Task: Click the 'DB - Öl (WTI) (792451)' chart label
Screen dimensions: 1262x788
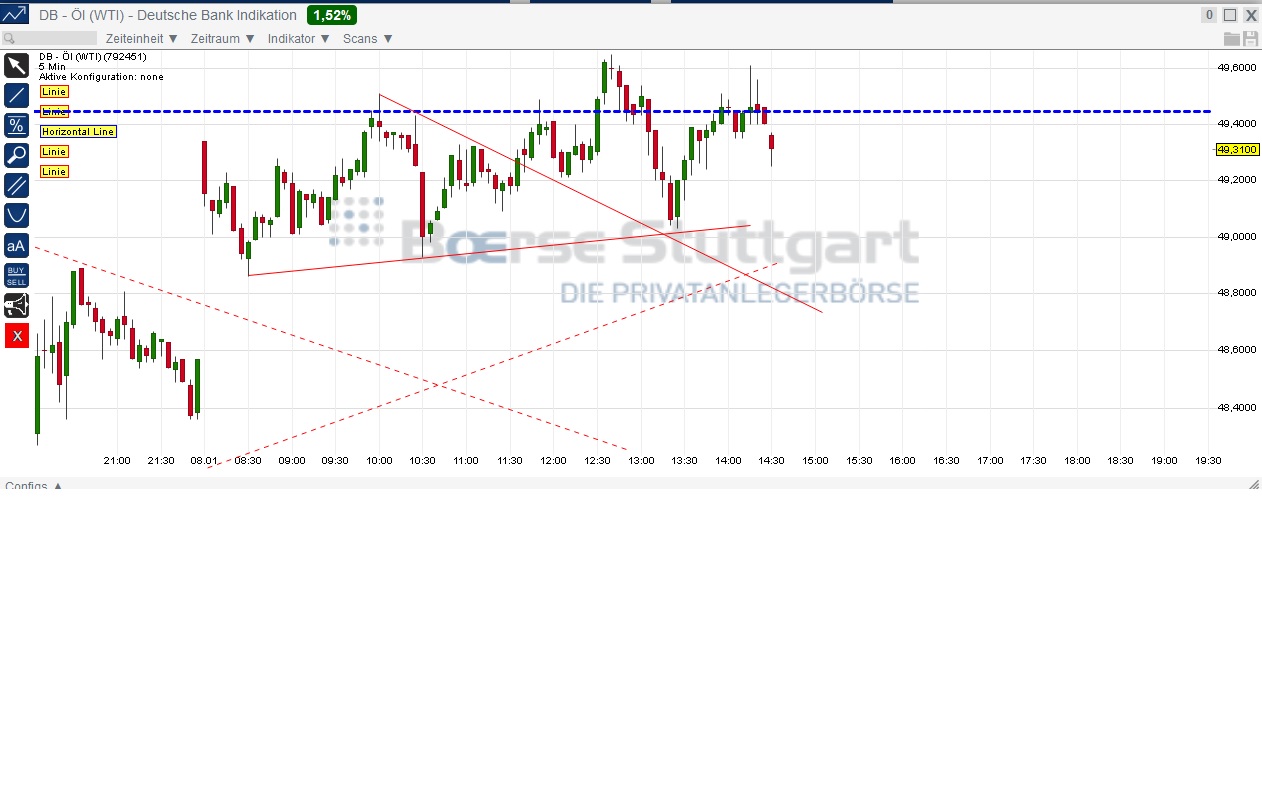Action: [x=93, y=57]
